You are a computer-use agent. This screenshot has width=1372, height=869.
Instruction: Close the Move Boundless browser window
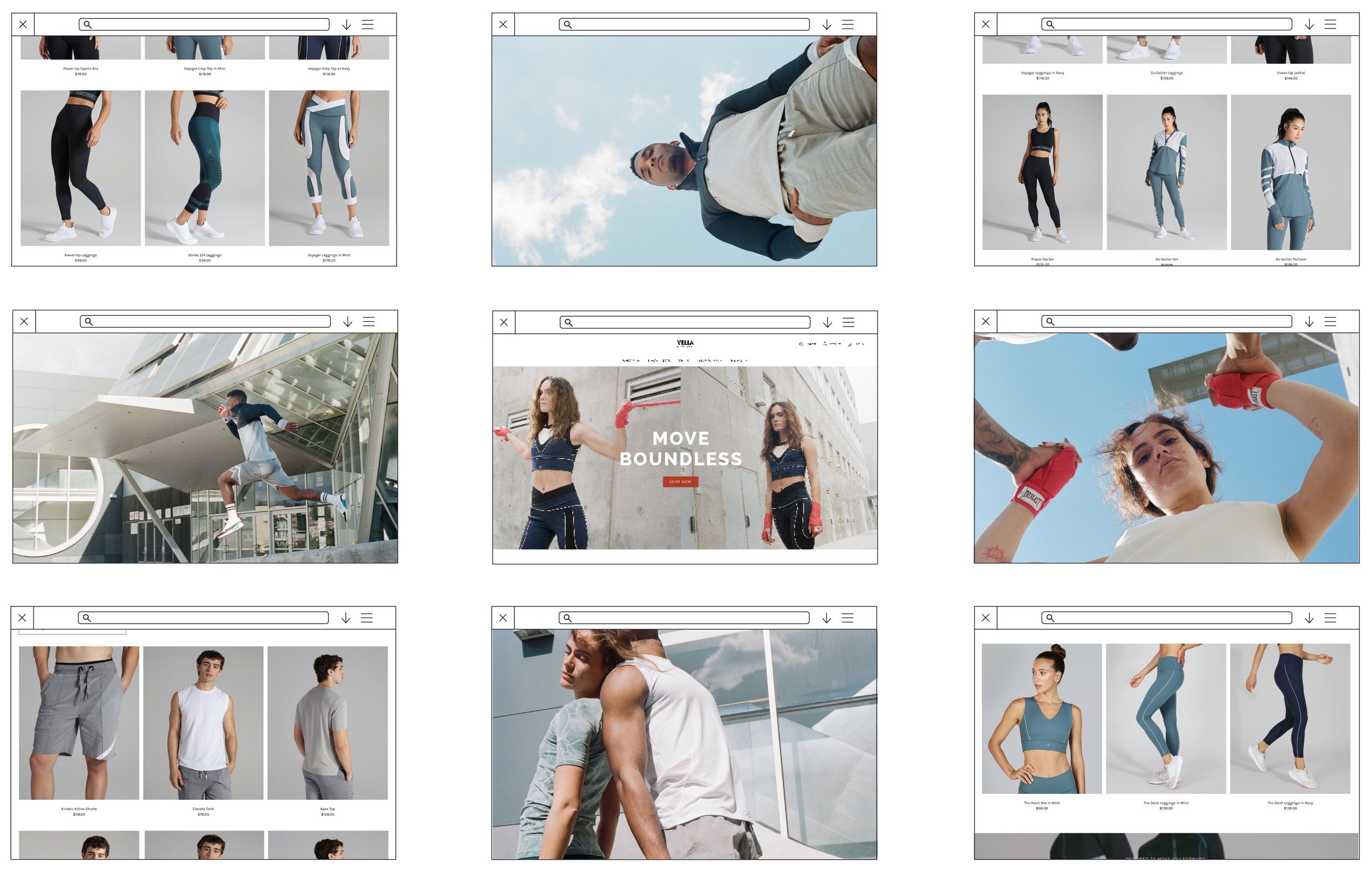point(504,323)
